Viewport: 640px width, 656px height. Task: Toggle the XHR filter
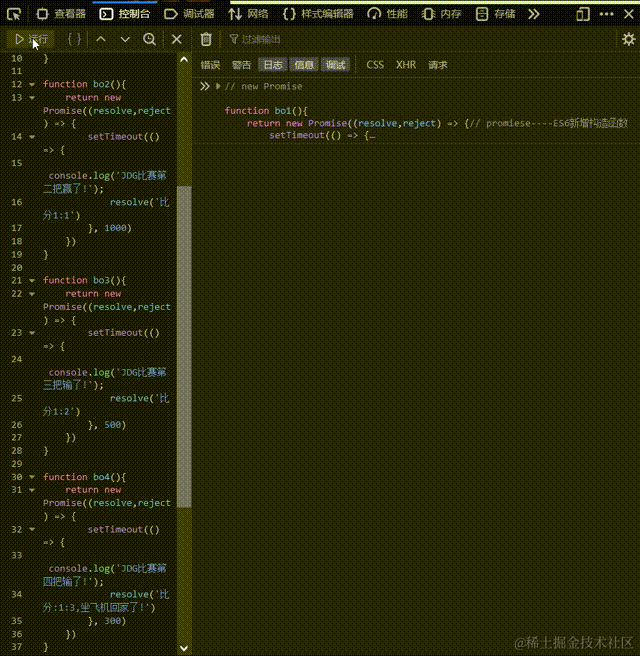click(406, 65)
